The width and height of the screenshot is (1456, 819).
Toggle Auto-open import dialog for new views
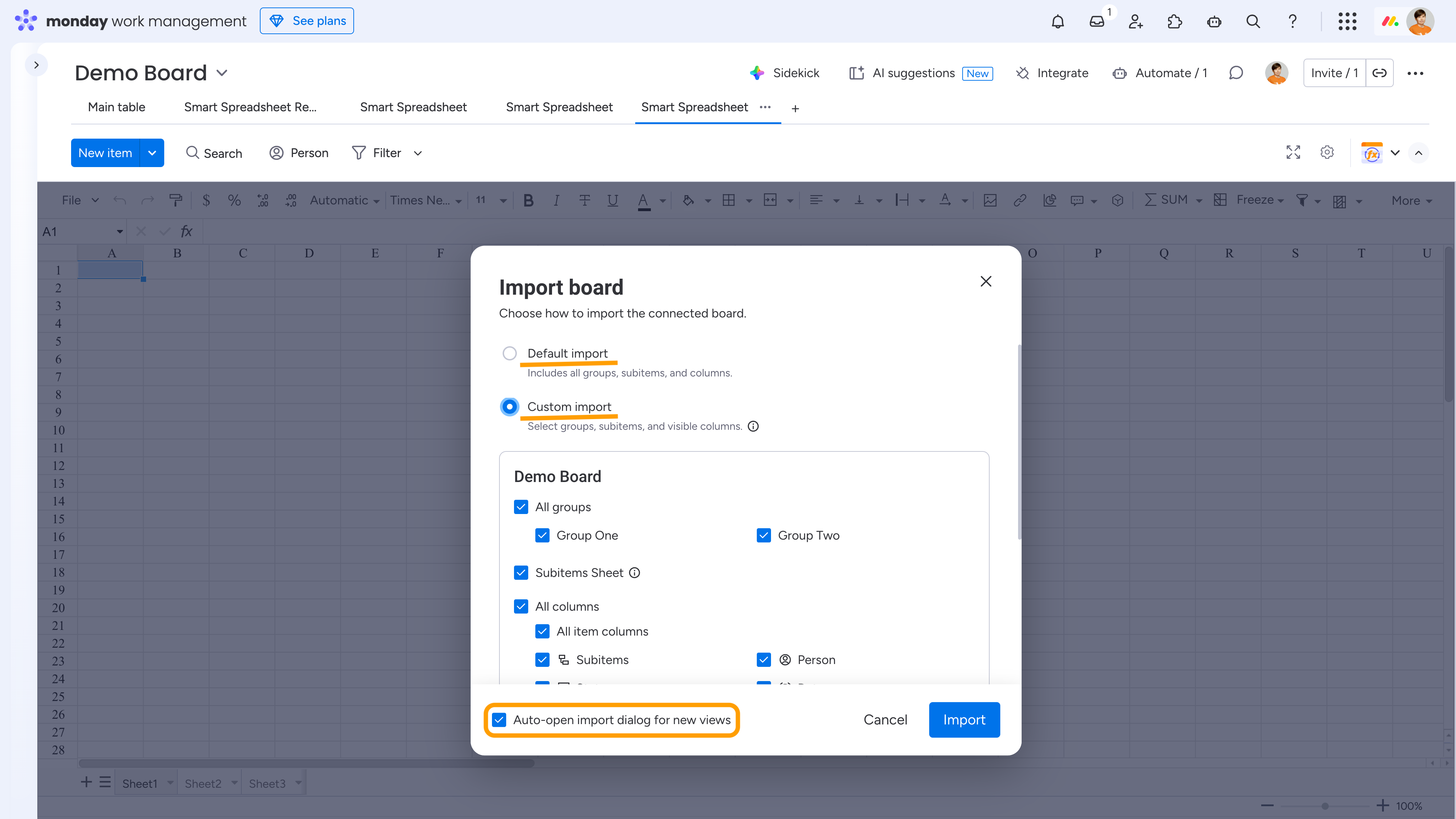click(x=499, y=719)
